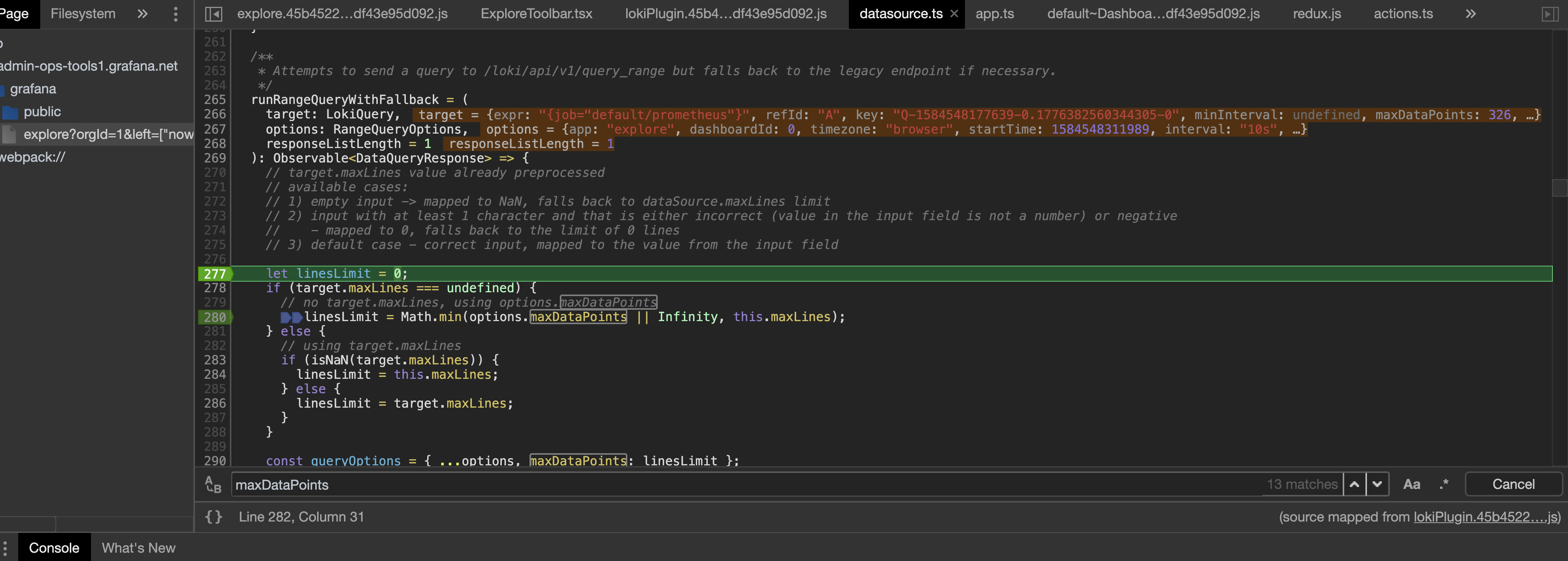Open the overflow chevron for hidden editor tabs
Image resolution: width=1568 pixels, height=561 pixels.
[1471, 13]
